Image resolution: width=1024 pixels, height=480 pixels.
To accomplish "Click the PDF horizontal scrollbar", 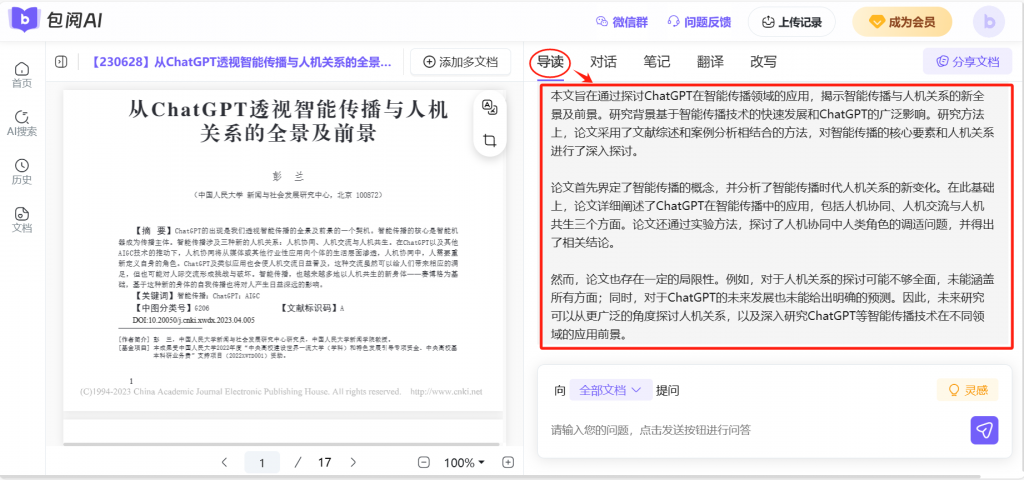I will pyautogui.click(x=281, y=445).
